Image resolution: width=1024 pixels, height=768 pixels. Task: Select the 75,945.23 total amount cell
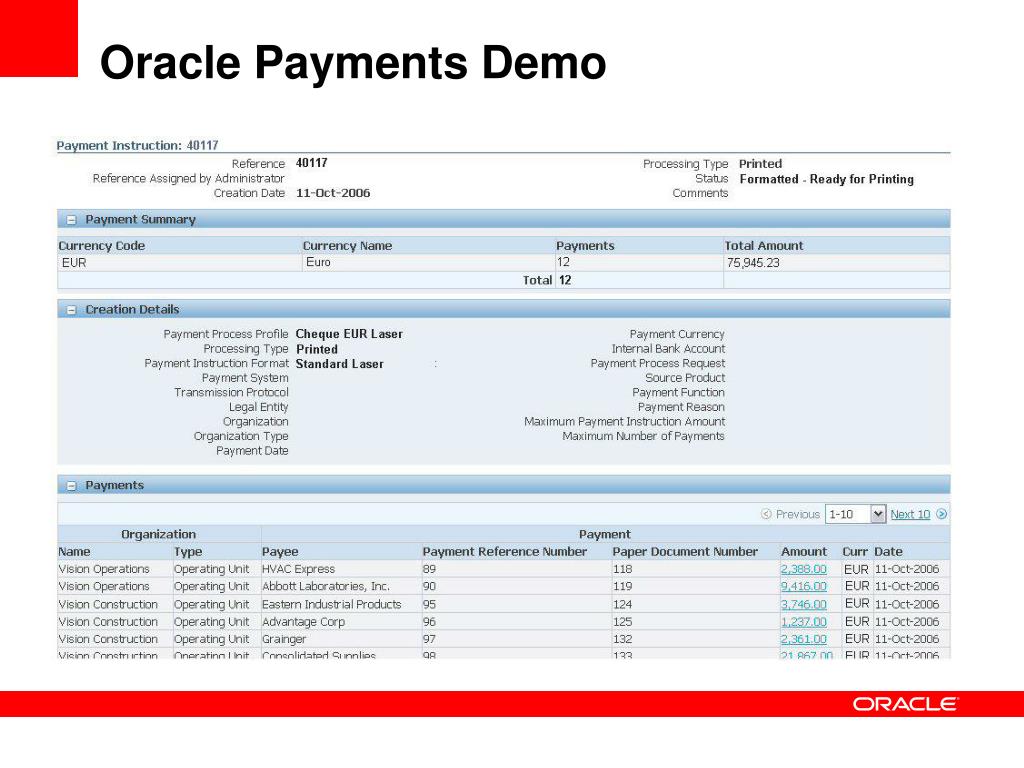(753, 263)
